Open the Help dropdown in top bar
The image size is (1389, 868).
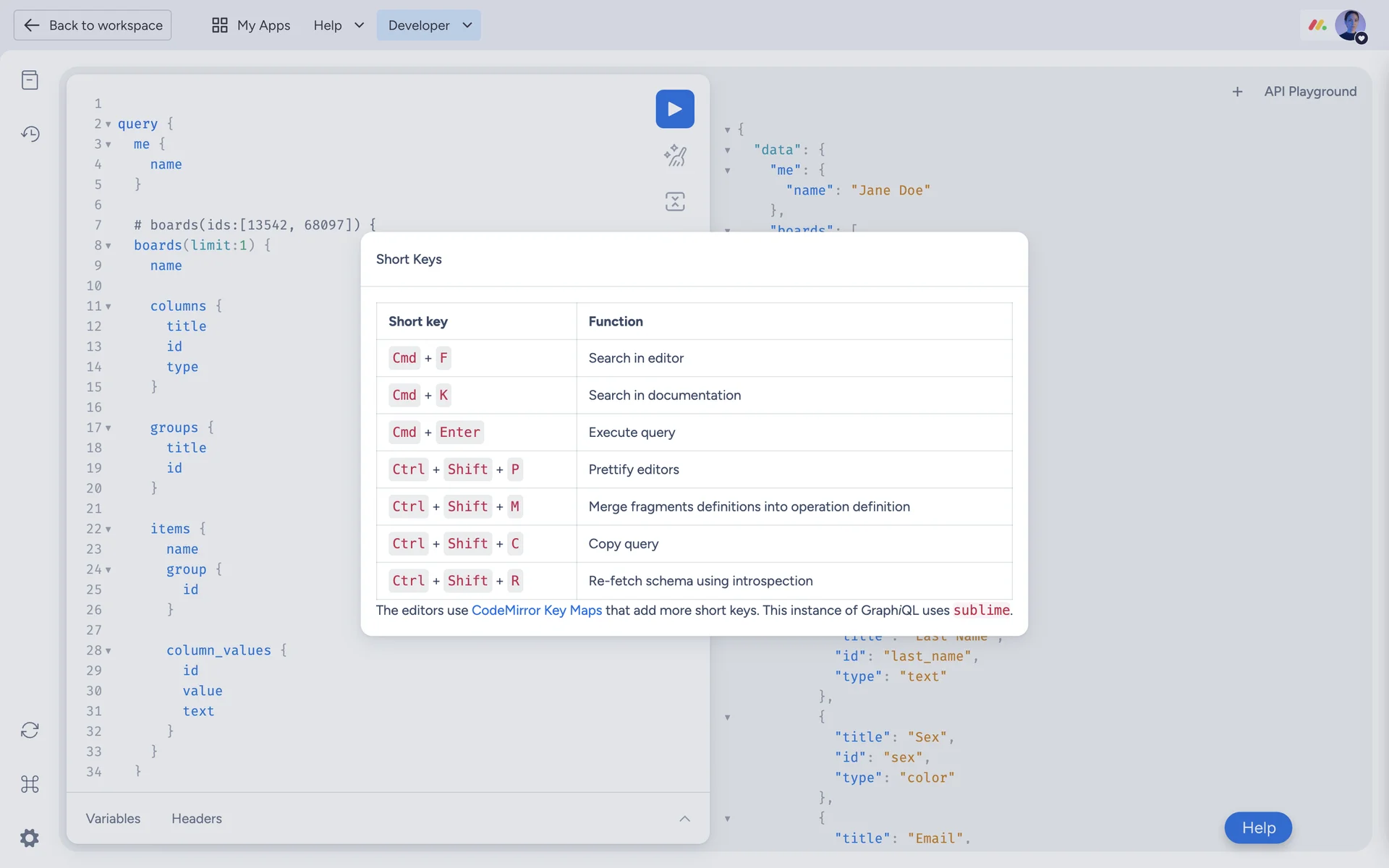[x=339, y=25]
